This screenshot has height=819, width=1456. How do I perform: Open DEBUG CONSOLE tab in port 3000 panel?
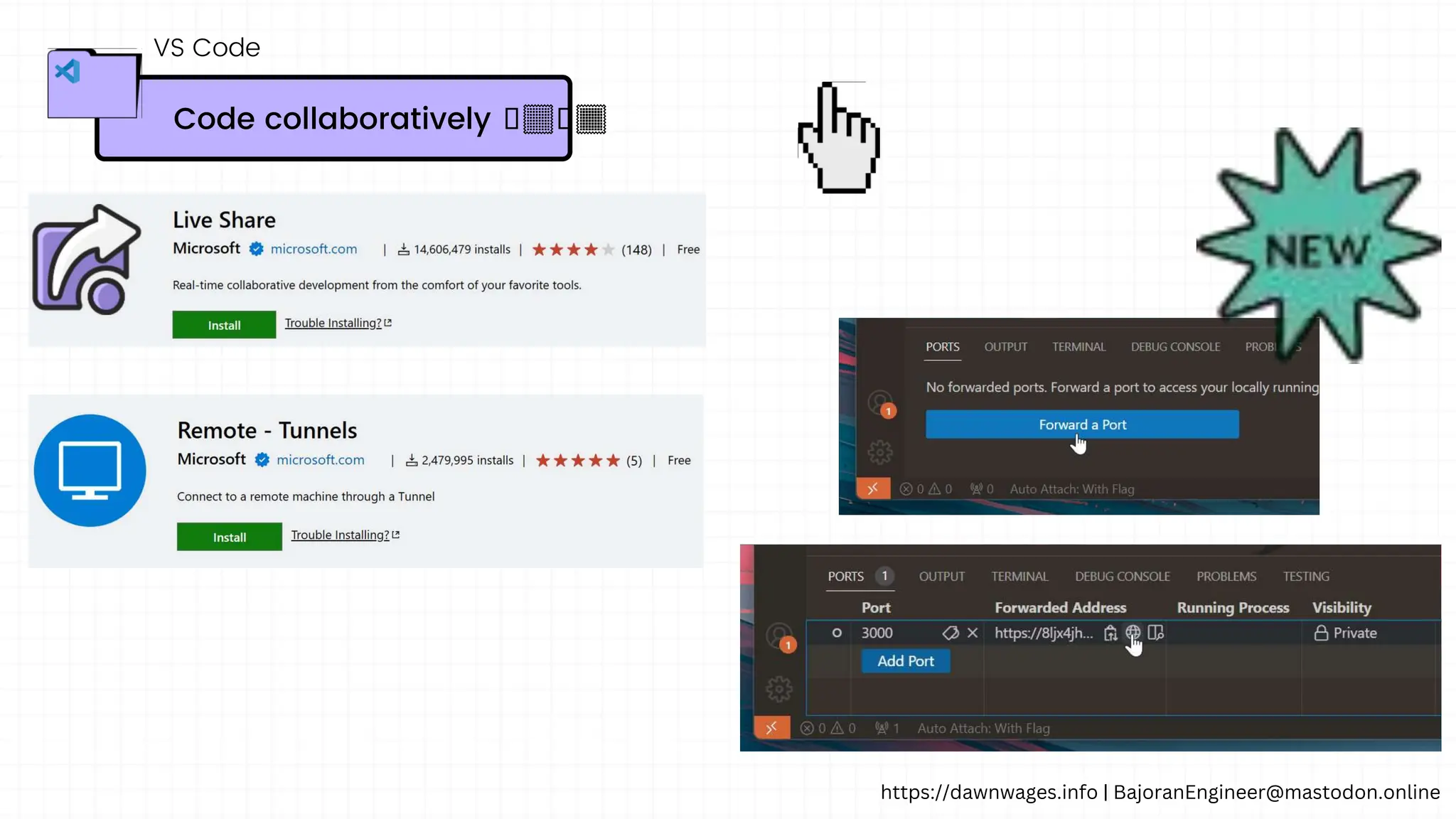1123,577
